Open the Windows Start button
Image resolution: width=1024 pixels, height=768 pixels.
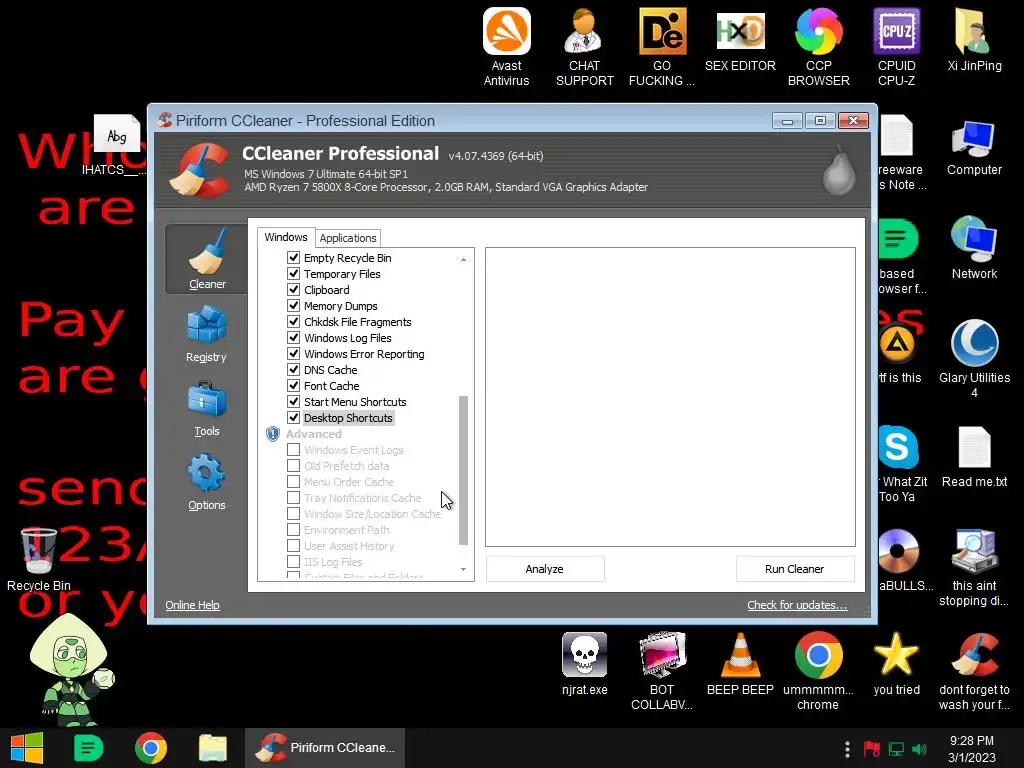coord(27,748)
